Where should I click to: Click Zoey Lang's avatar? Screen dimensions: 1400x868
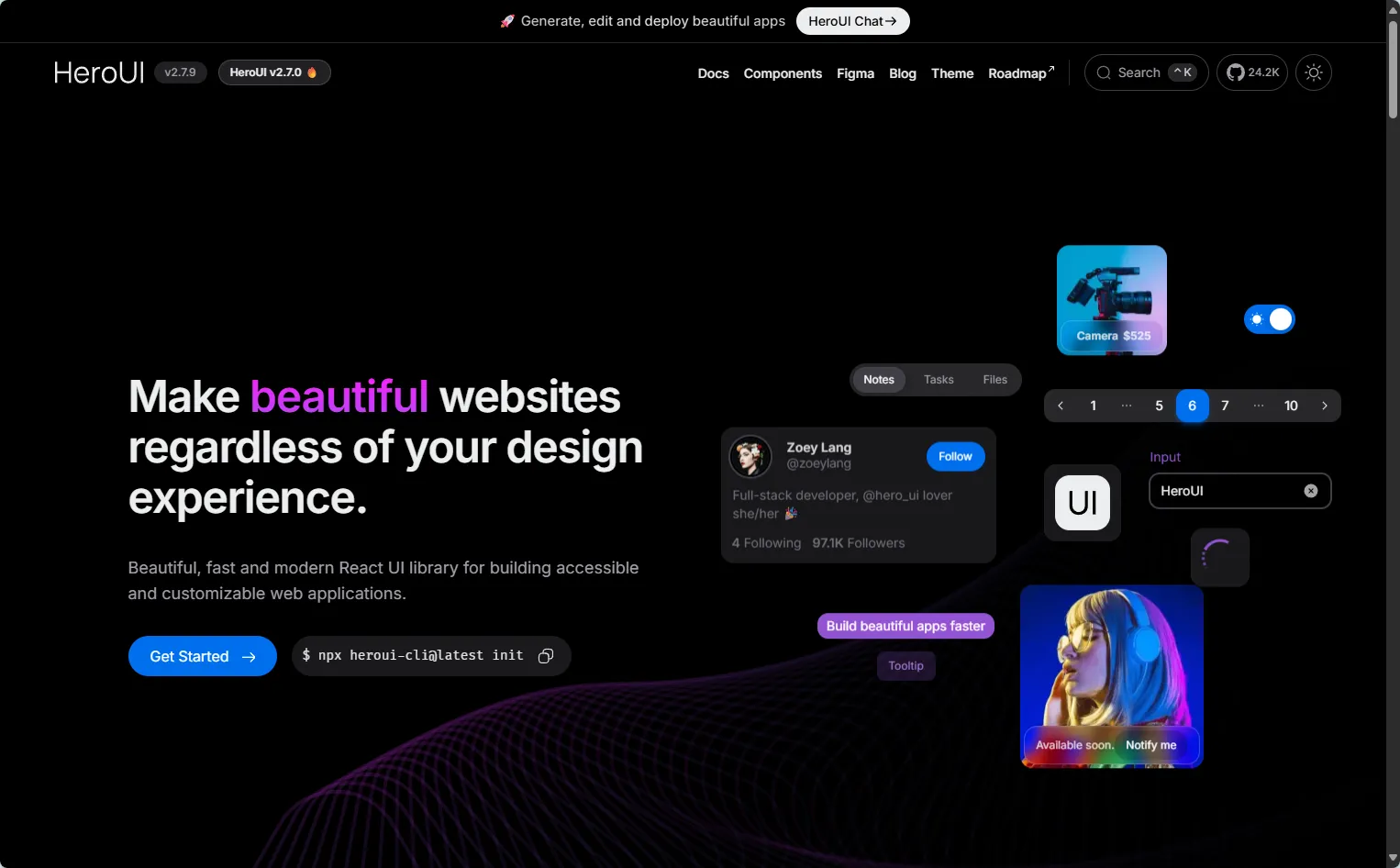tap(750, 456)
